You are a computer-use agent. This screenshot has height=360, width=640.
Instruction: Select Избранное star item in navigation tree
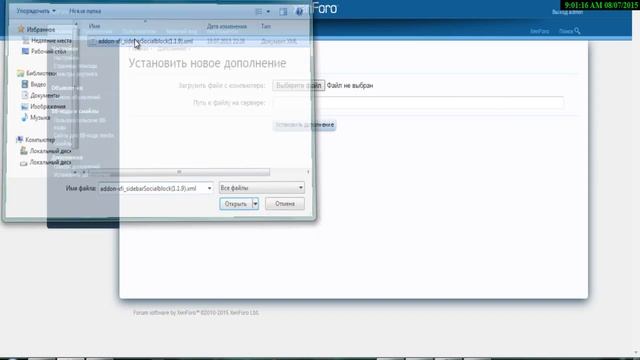pos(36,29)
